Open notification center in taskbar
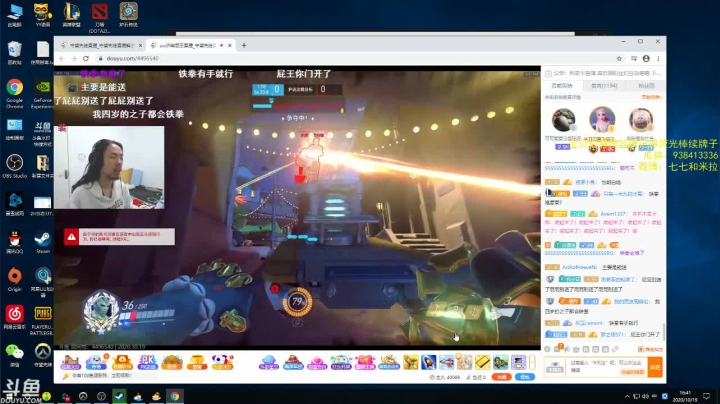 coord(707,396)
